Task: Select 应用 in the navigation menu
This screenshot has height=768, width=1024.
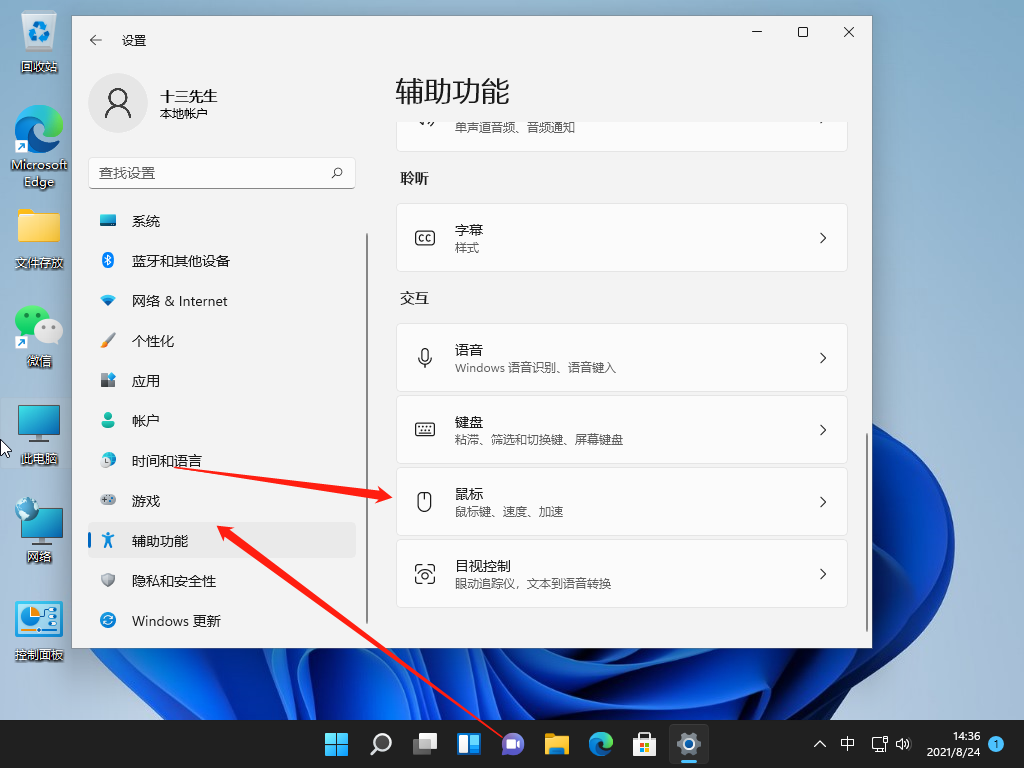Action: pos(108,380)
